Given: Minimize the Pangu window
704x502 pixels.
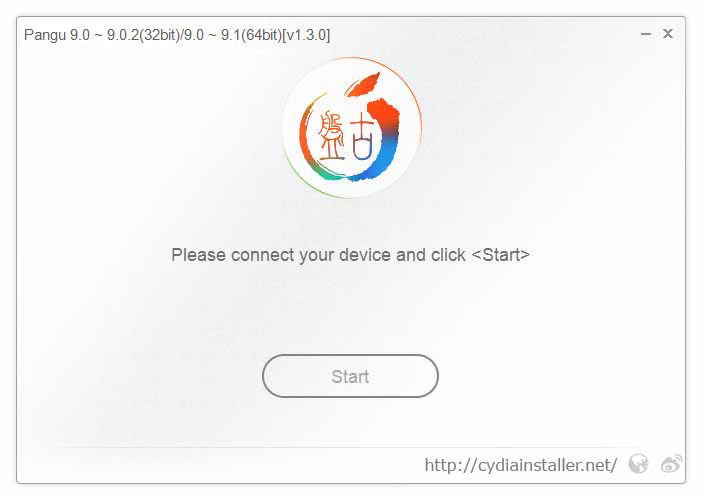Looking at the screenshot, I should click(646, 34).
